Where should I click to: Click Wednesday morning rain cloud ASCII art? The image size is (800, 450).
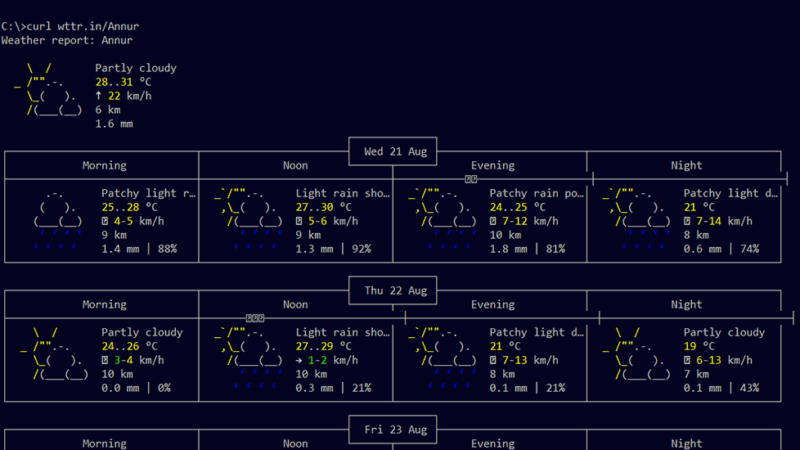(x=58, y=220)
